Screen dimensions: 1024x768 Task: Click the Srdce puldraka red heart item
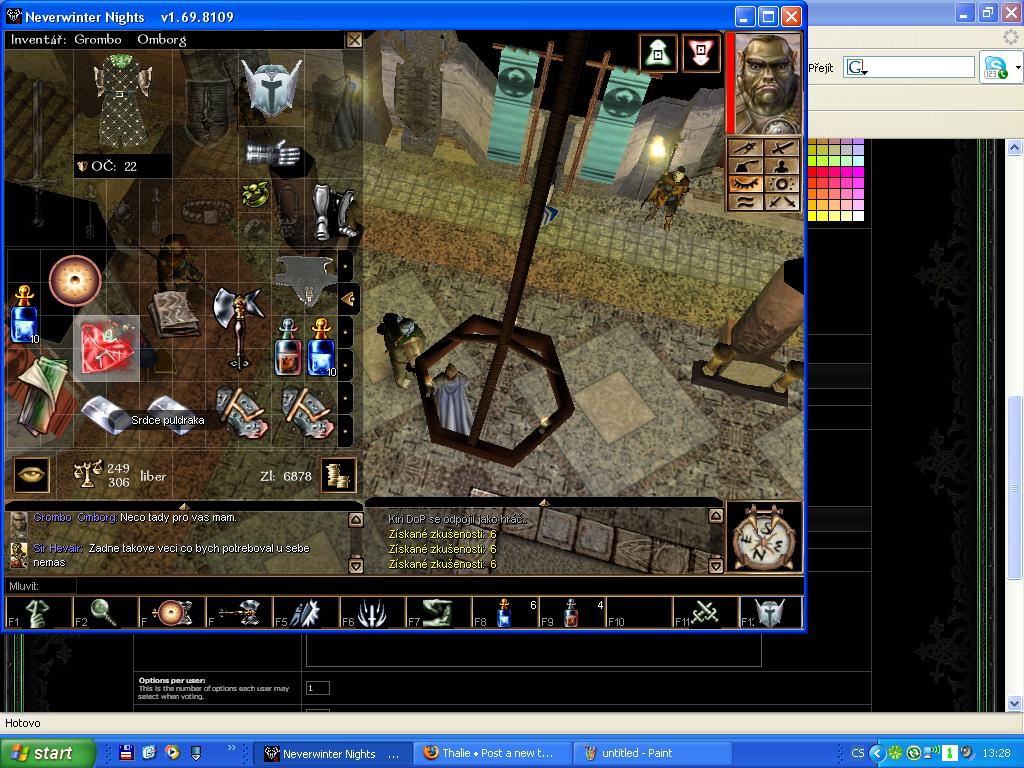[x=106, y=348]
